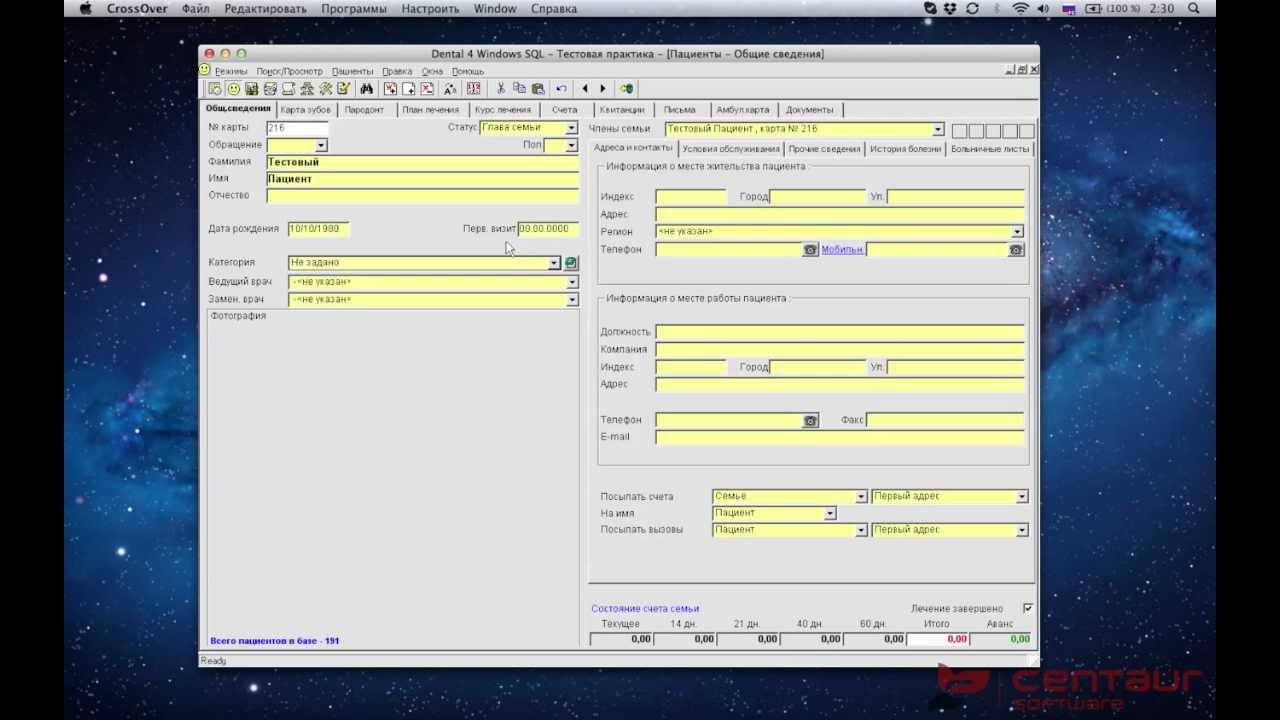Screen dimensions: 1280x720
Task: Switch to the Амбул.карта tab
Action: 742,110
